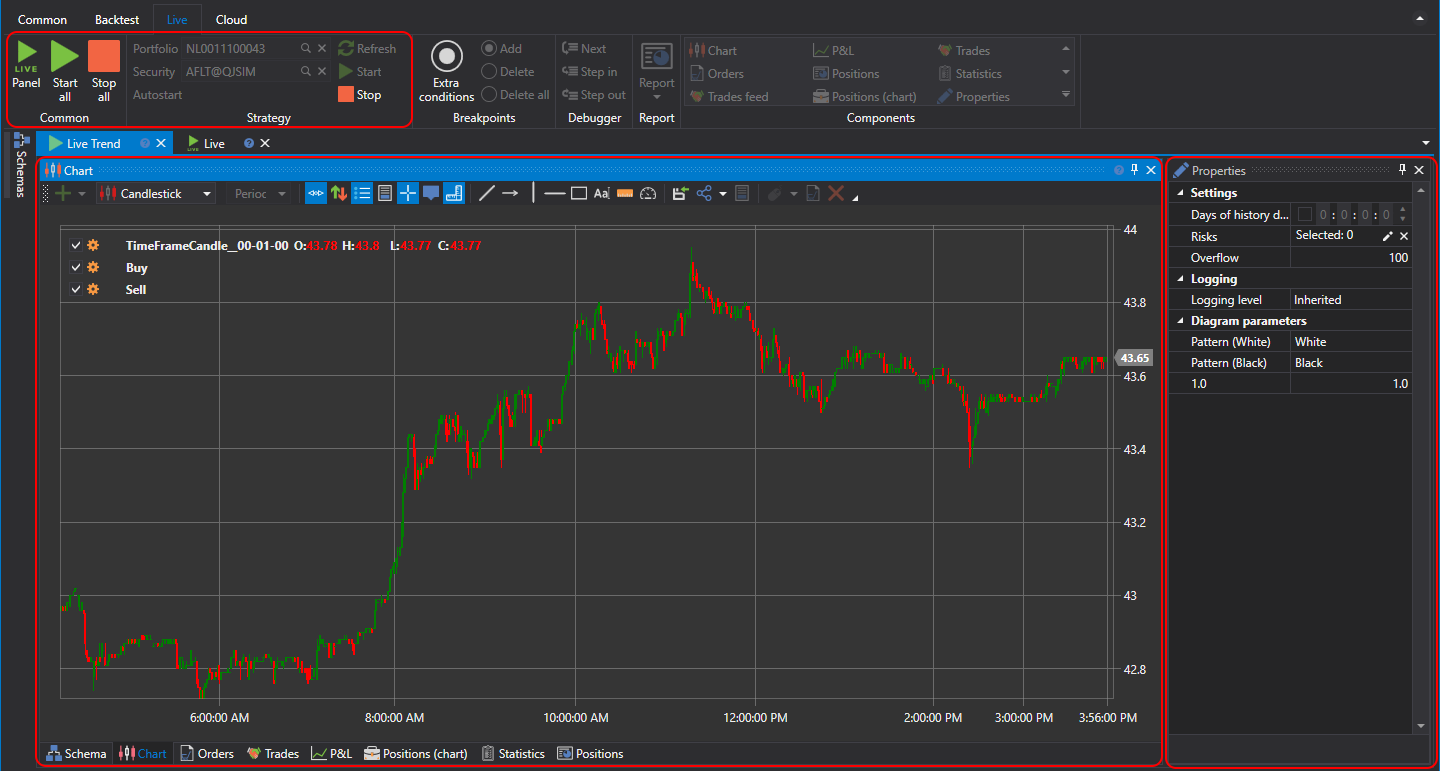The width and height of the screenshot is (1440, 771).
Task: Open settings gear for the Sell element
Action: click(x=93, y=289)
